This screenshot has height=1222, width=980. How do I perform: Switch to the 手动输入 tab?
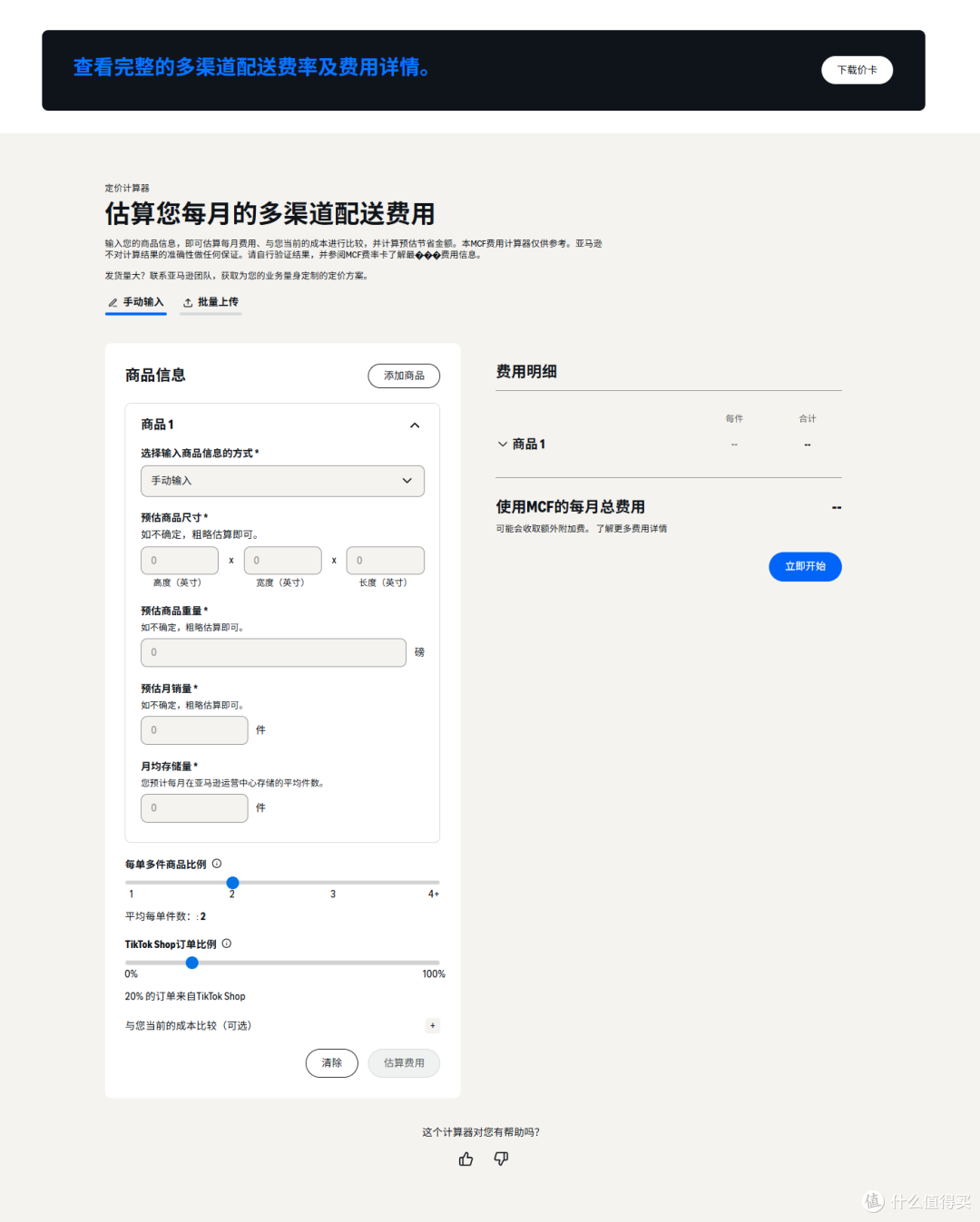[136, 302]
